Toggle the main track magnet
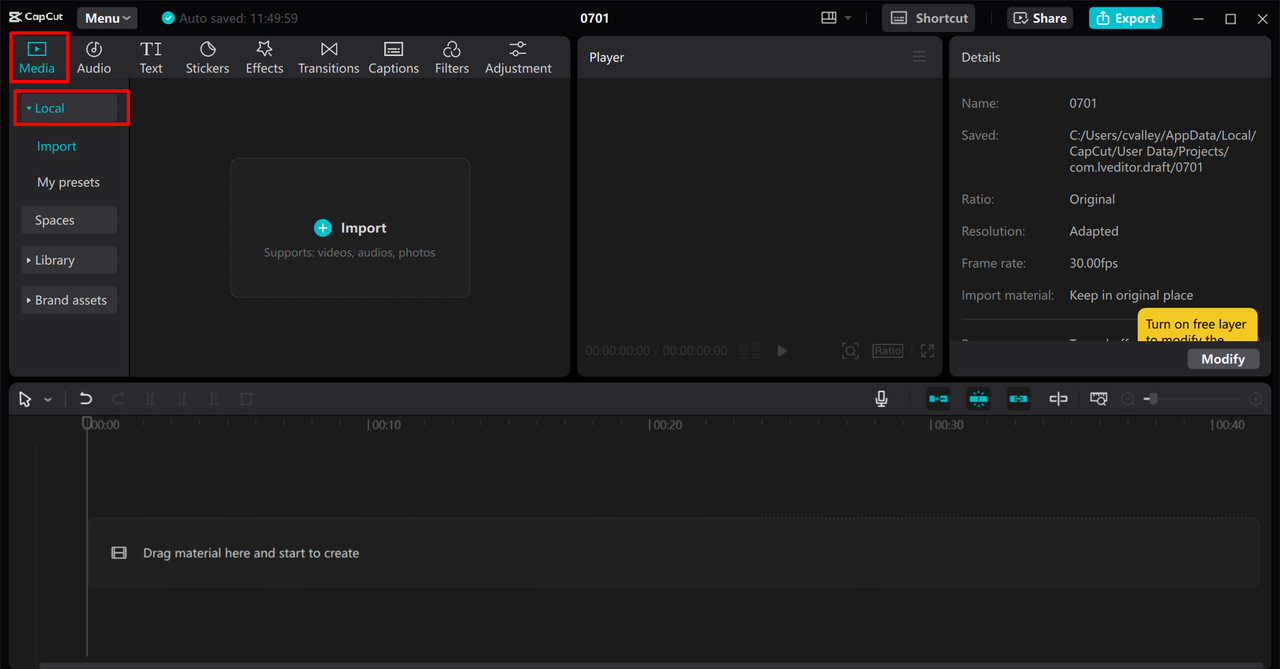 pyautogui.click(x=938, y=399)
